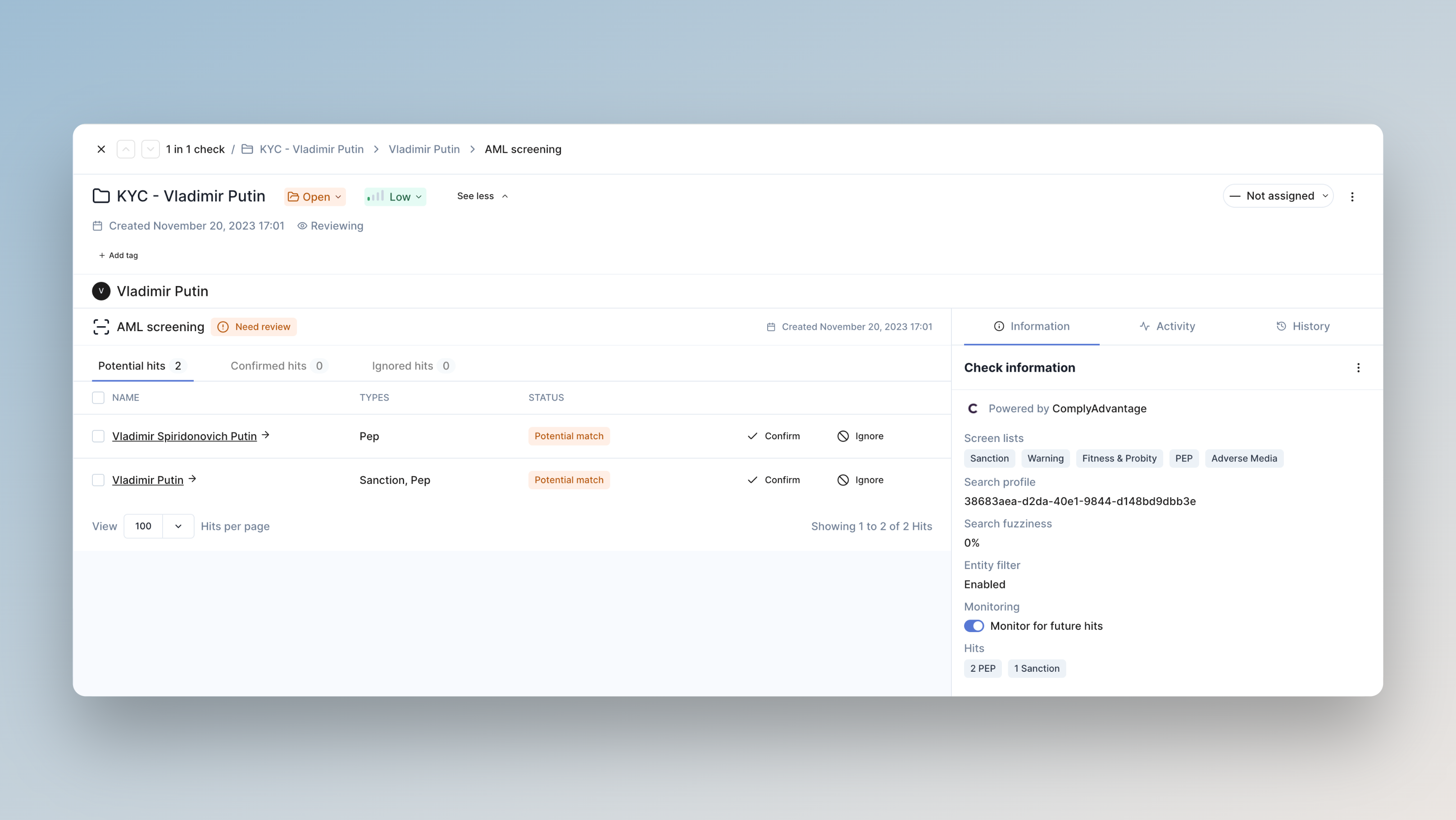Change the Low risk level dropdown

coord(395,196)
